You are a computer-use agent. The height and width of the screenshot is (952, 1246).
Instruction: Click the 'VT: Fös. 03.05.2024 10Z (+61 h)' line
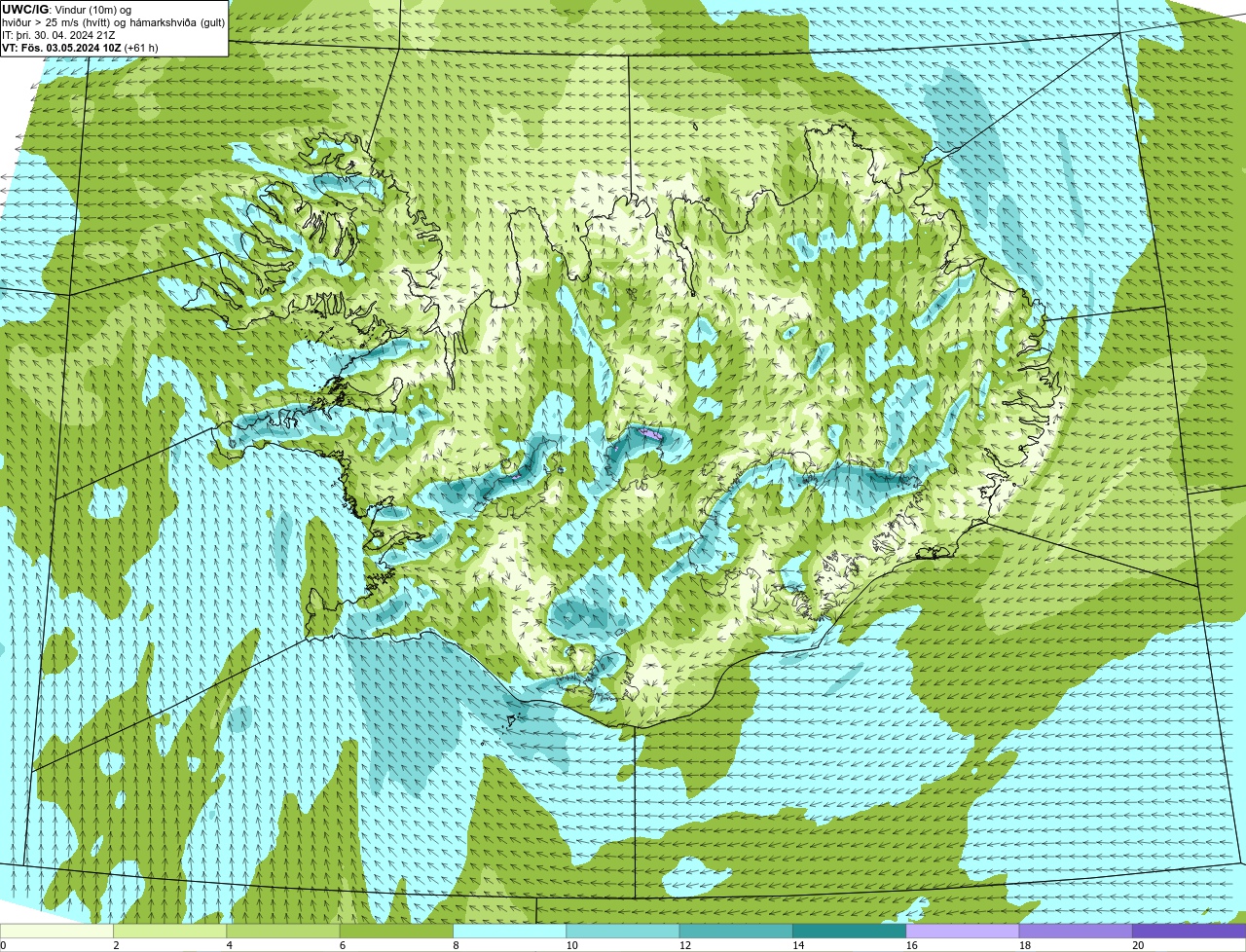click(80, 48)
